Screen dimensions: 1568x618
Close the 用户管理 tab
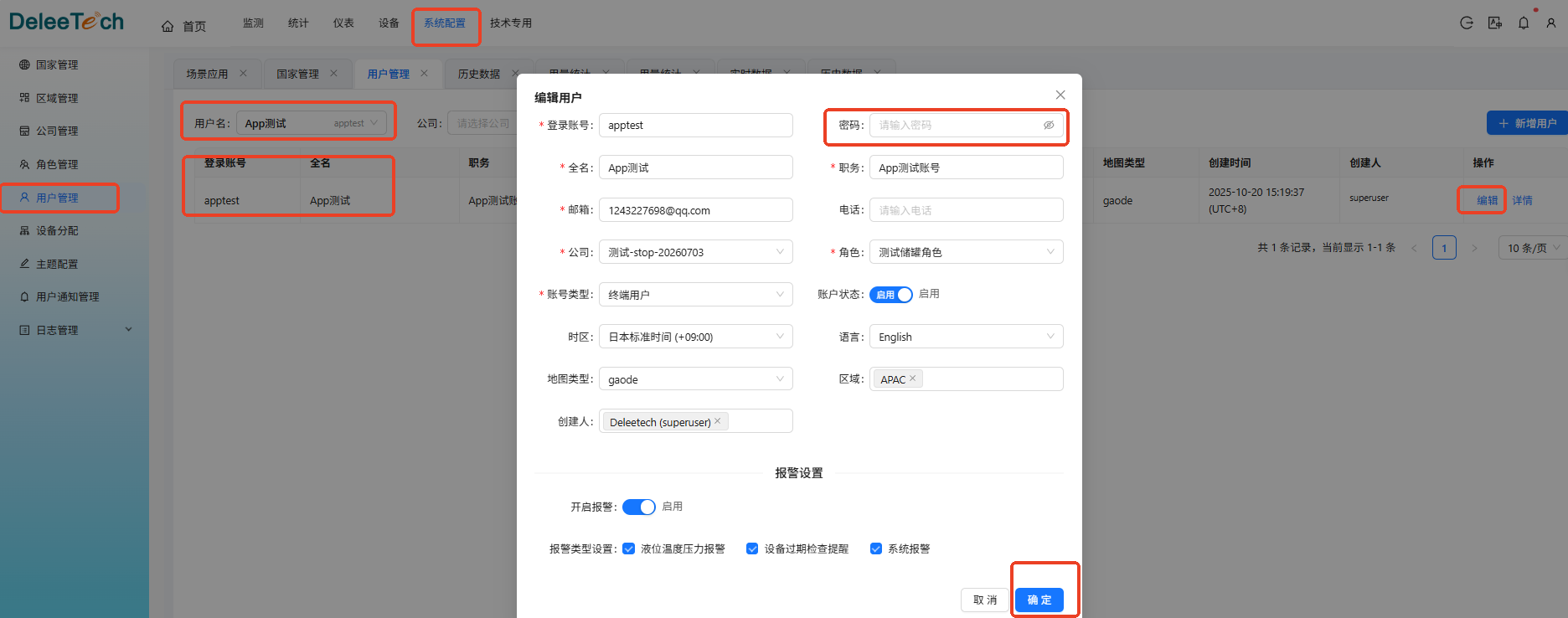[x=424, y=74]
